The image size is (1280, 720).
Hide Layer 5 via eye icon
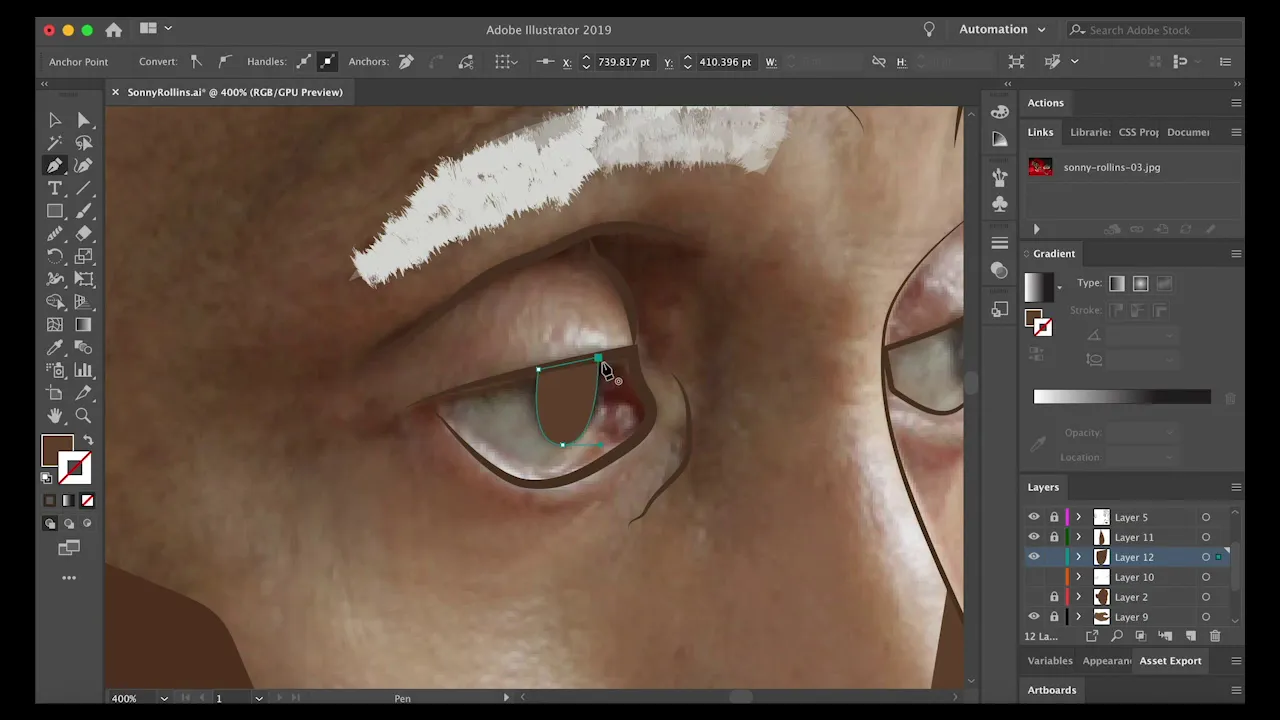pyautogui.click(x=1034, y=517)
